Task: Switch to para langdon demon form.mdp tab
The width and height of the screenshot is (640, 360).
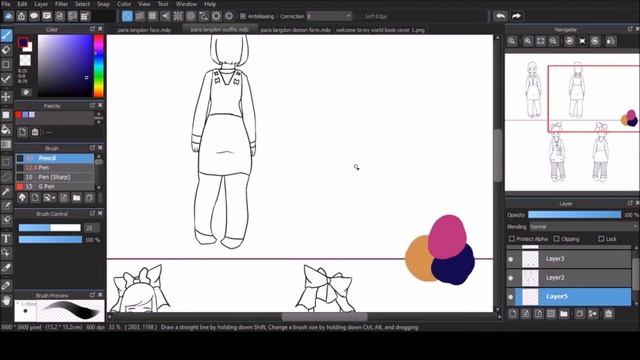Action: pos(295,30)
